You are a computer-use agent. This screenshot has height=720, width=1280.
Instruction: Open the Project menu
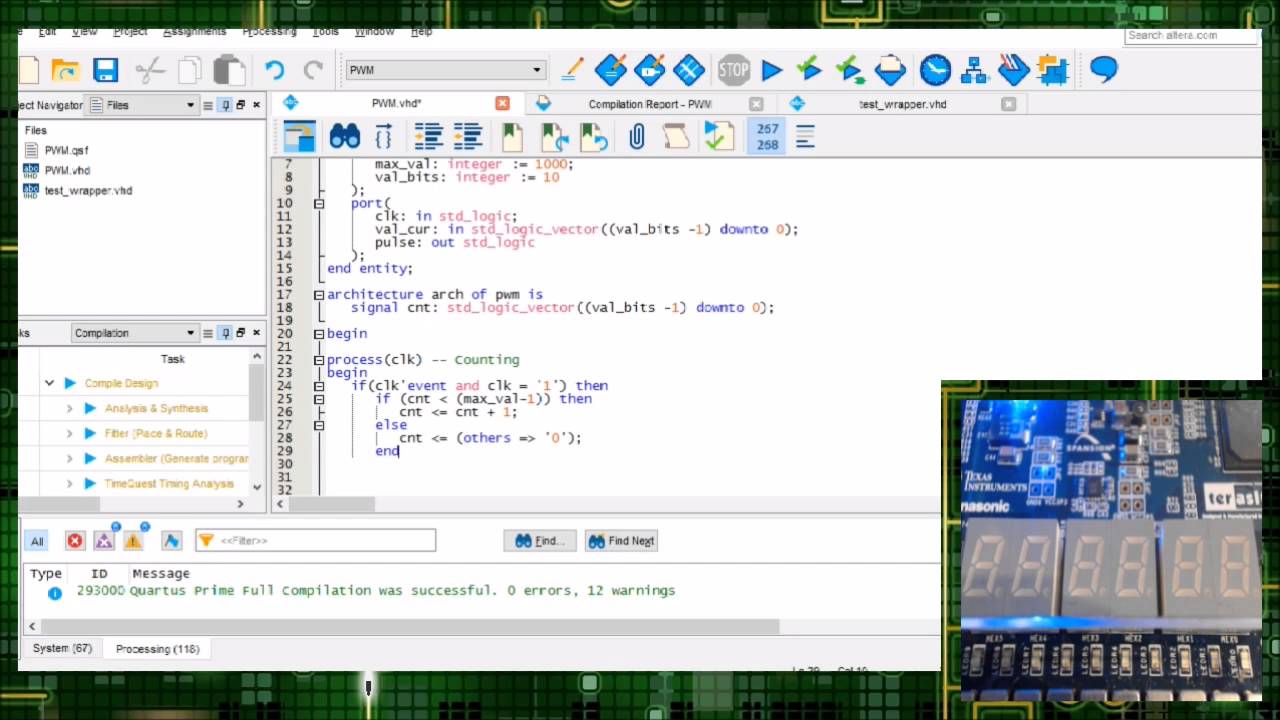(130, 32)
